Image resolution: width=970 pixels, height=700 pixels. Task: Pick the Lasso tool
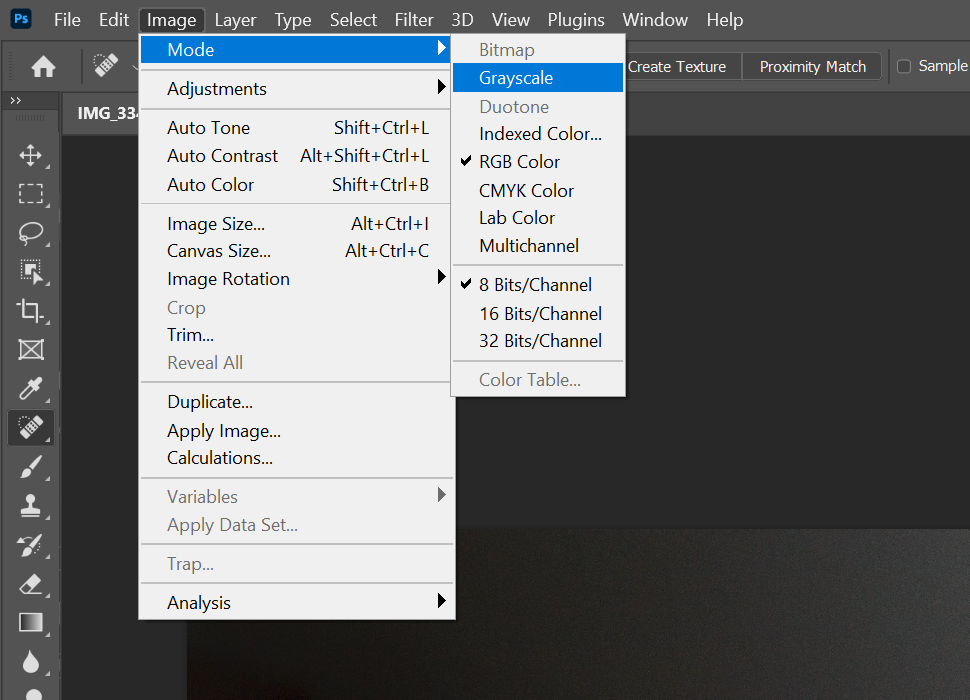point(31,233)
